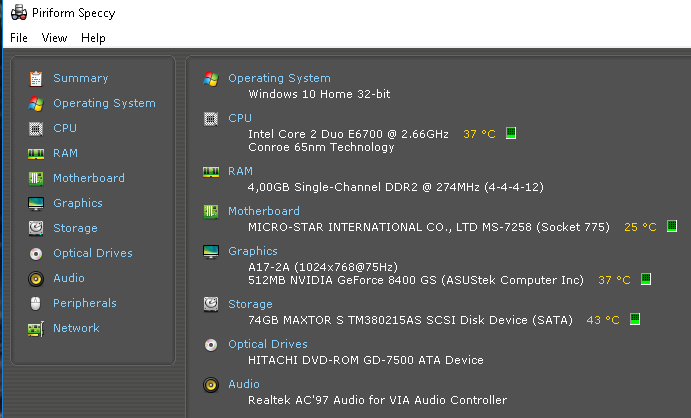Click the Peripherals mouse icon
Screen dimensions: 691x418
36,303
